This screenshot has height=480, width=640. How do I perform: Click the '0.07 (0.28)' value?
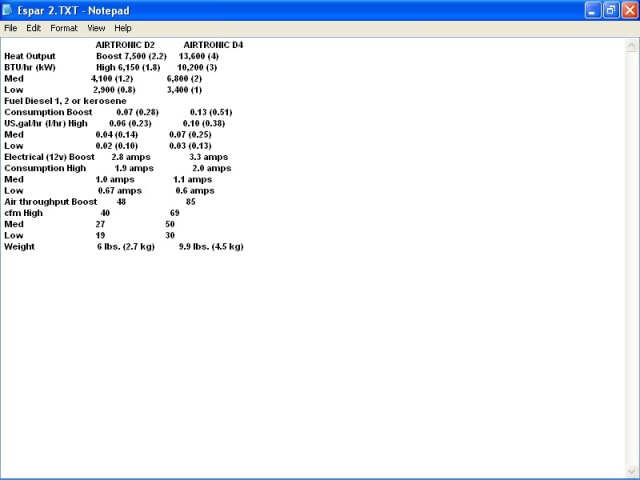tap(137, 112)
